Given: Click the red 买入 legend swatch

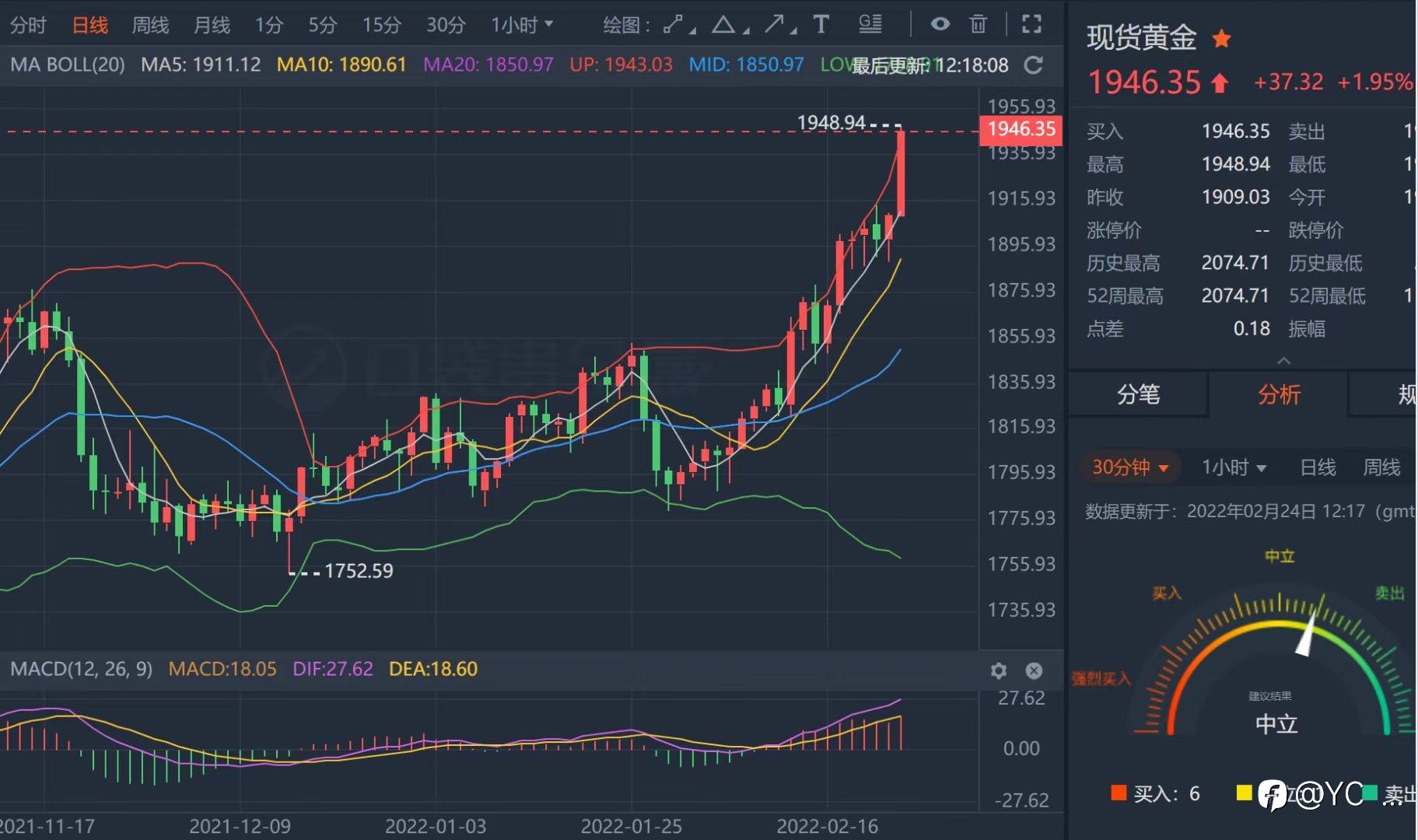Looking at the screenshot, I should [x=1119, y=793].
